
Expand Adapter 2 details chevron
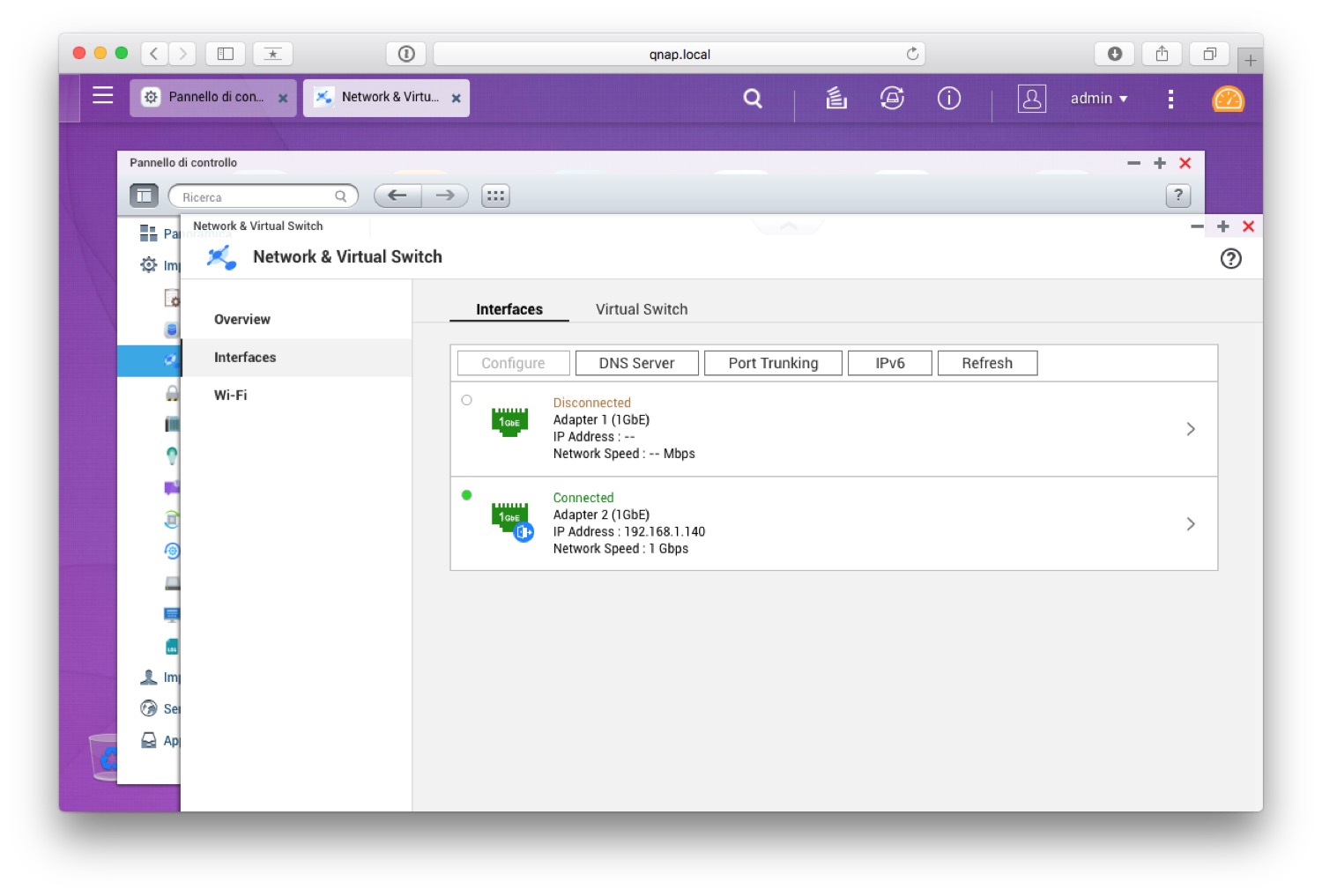point(1191,524)
